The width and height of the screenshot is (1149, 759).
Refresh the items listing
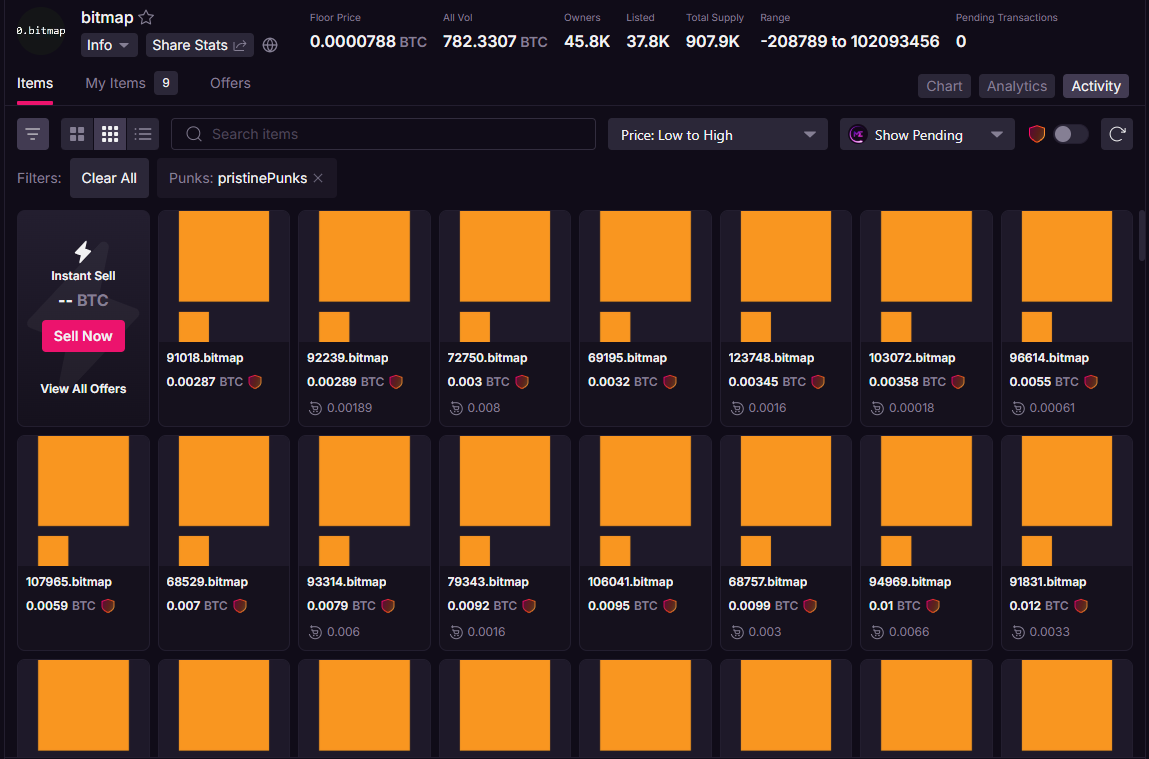pos(1117,134)
